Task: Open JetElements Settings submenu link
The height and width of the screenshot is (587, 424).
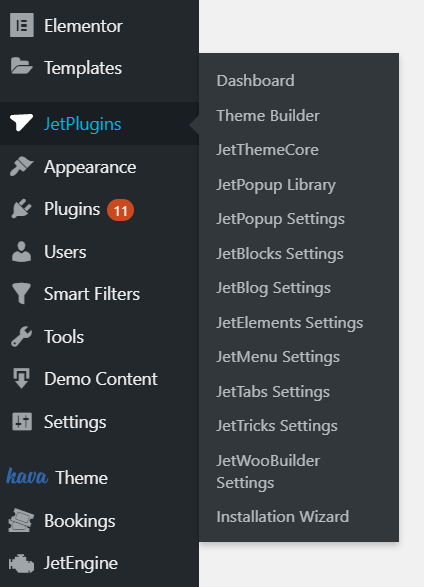Action: pos(290,323)
